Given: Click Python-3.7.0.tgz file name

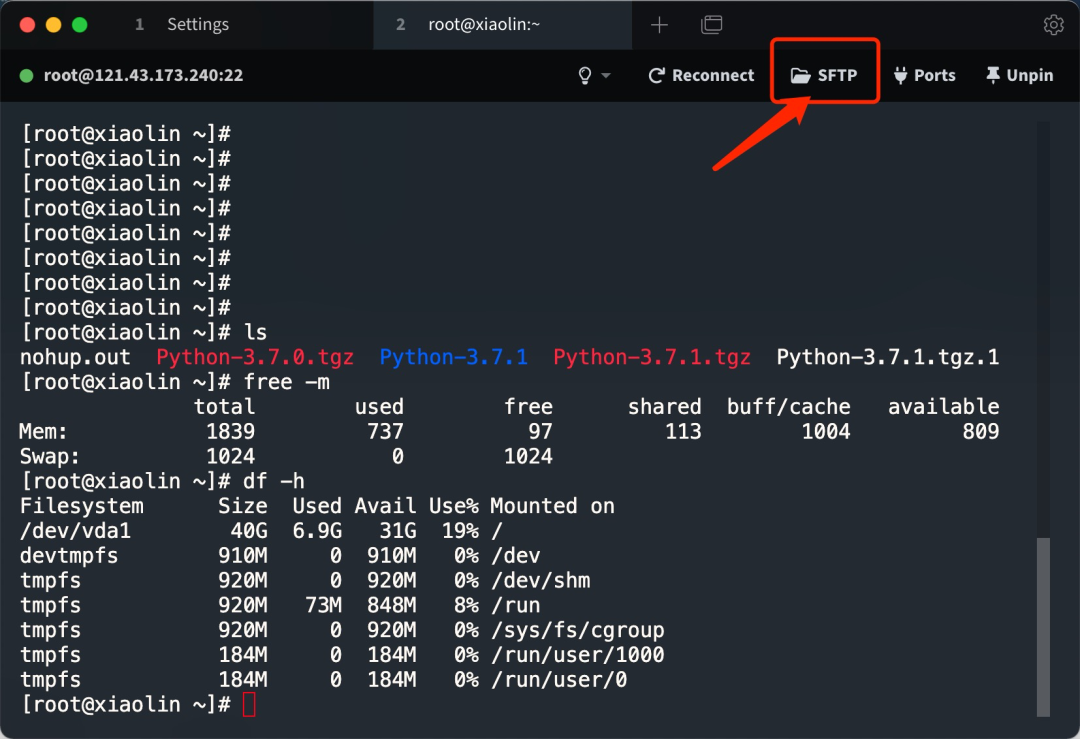Looking at the screenshot, I should (255, 357).
